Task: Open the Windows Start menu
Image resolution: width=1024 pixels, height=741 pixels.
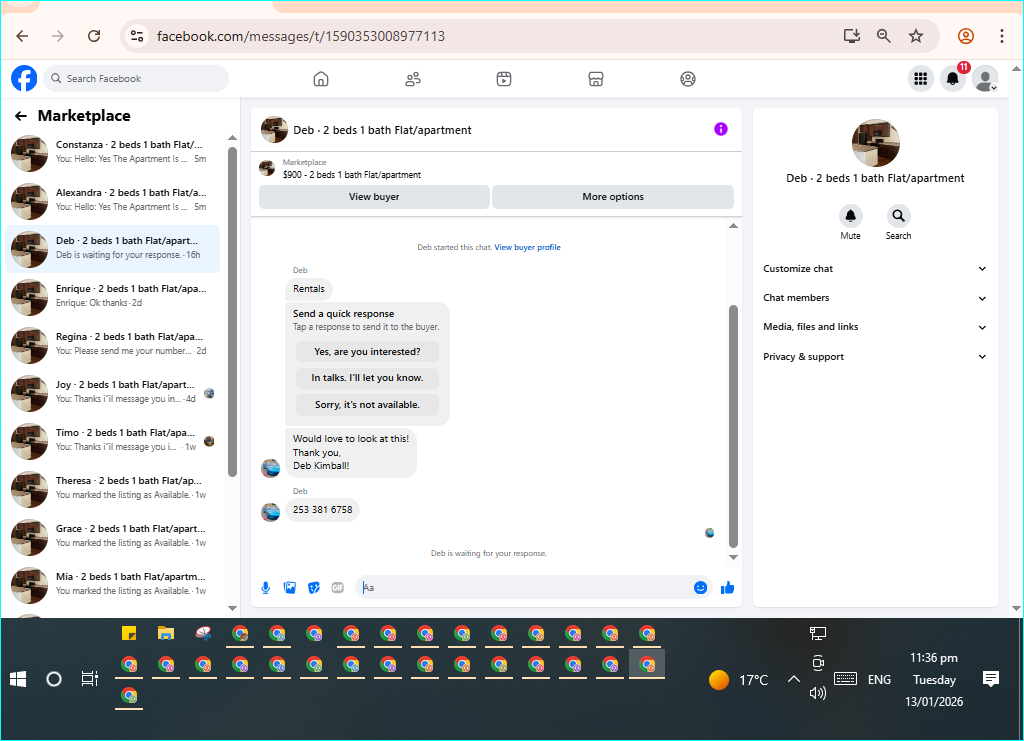Action: pos(18,680)
